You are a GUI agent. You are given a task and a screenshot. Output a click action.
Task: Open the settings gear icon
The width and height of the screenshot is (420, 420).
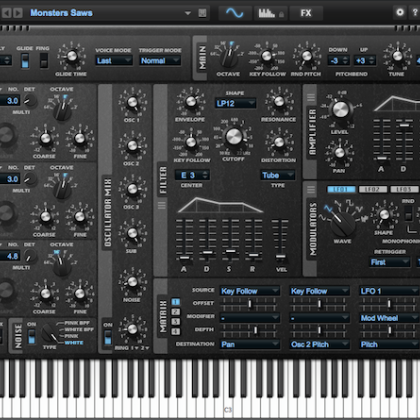pyautogui.click(x=400, y=12)
